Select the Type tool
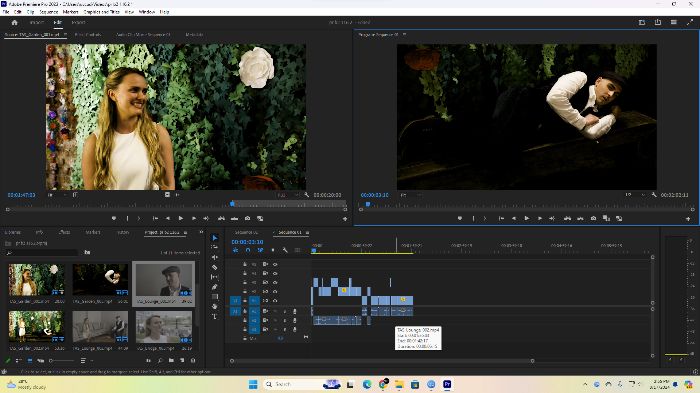This screenshot has width=700, height=393. click(x=215, y=317)
